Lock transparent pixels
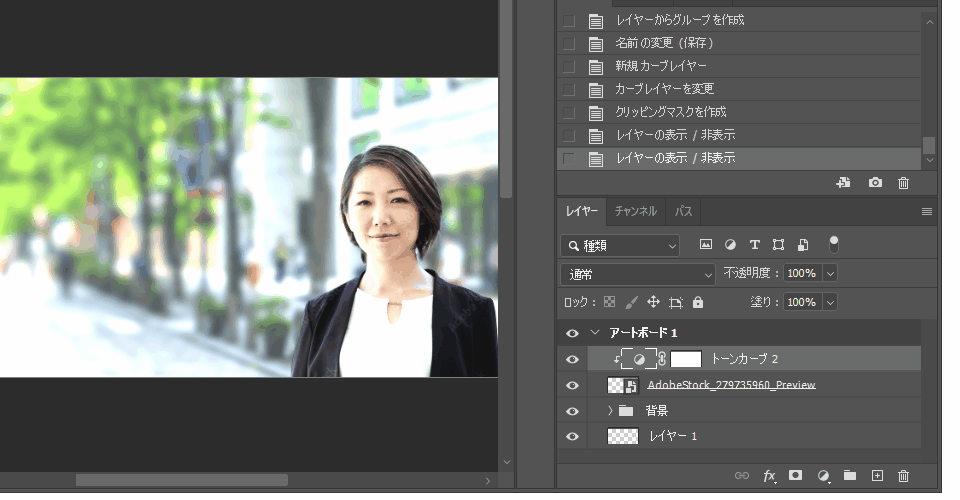Screen dimensions: 960x500 [609, 302]
